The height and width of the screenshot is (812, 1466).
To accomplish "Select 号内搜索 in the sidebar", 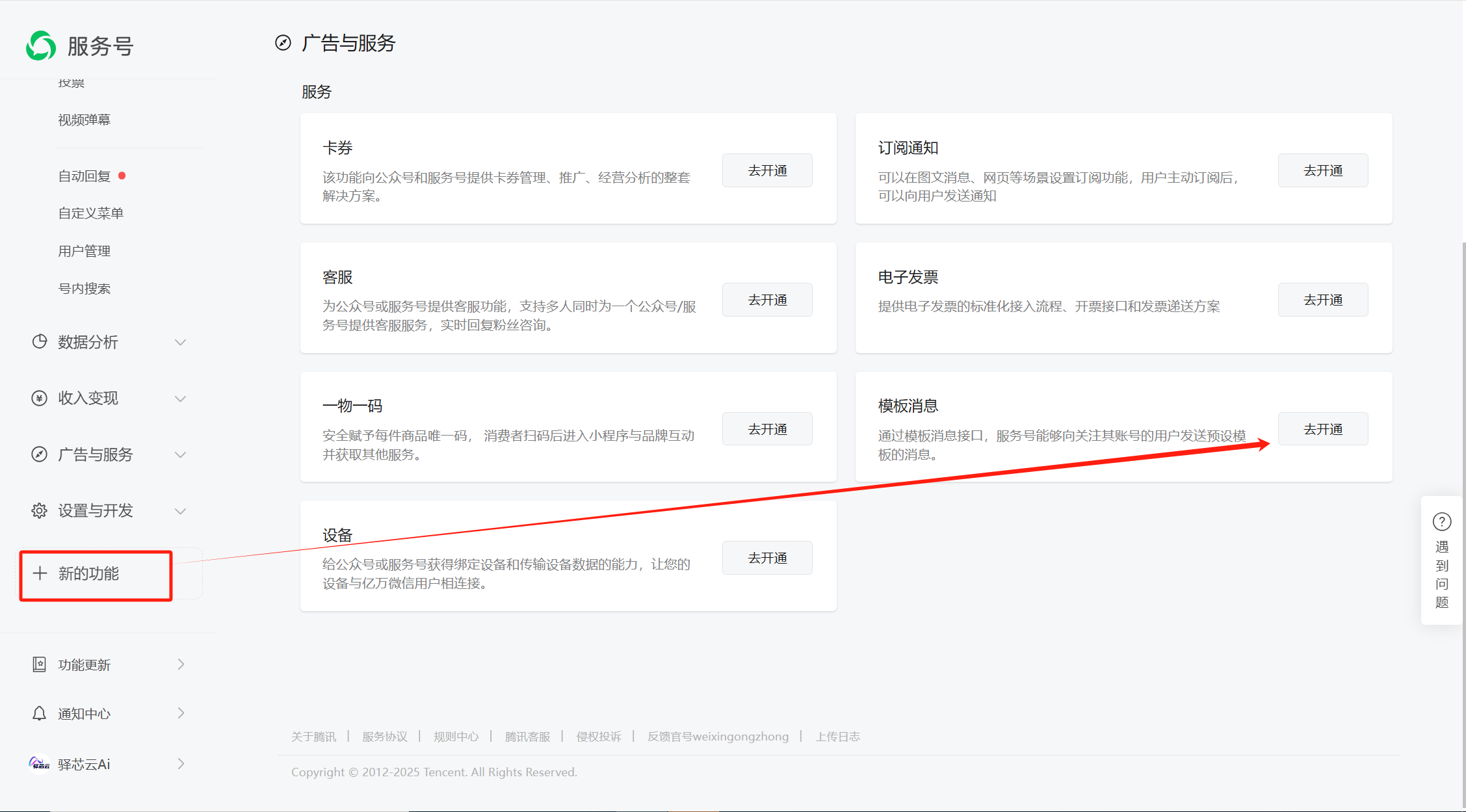I will point(84,287).
